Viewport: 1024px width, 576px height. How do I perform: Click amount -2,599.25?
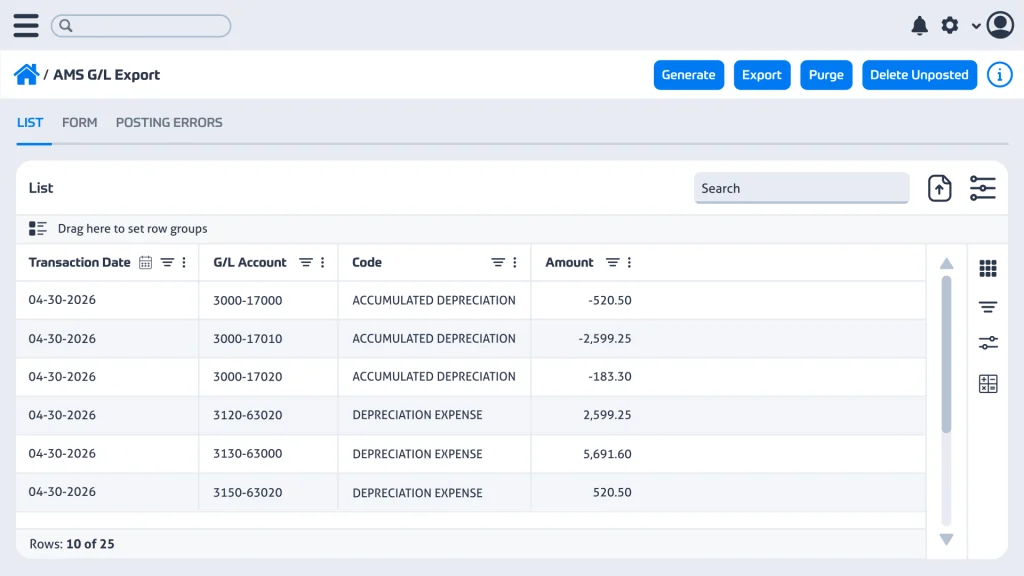click(x=605, y=339)
